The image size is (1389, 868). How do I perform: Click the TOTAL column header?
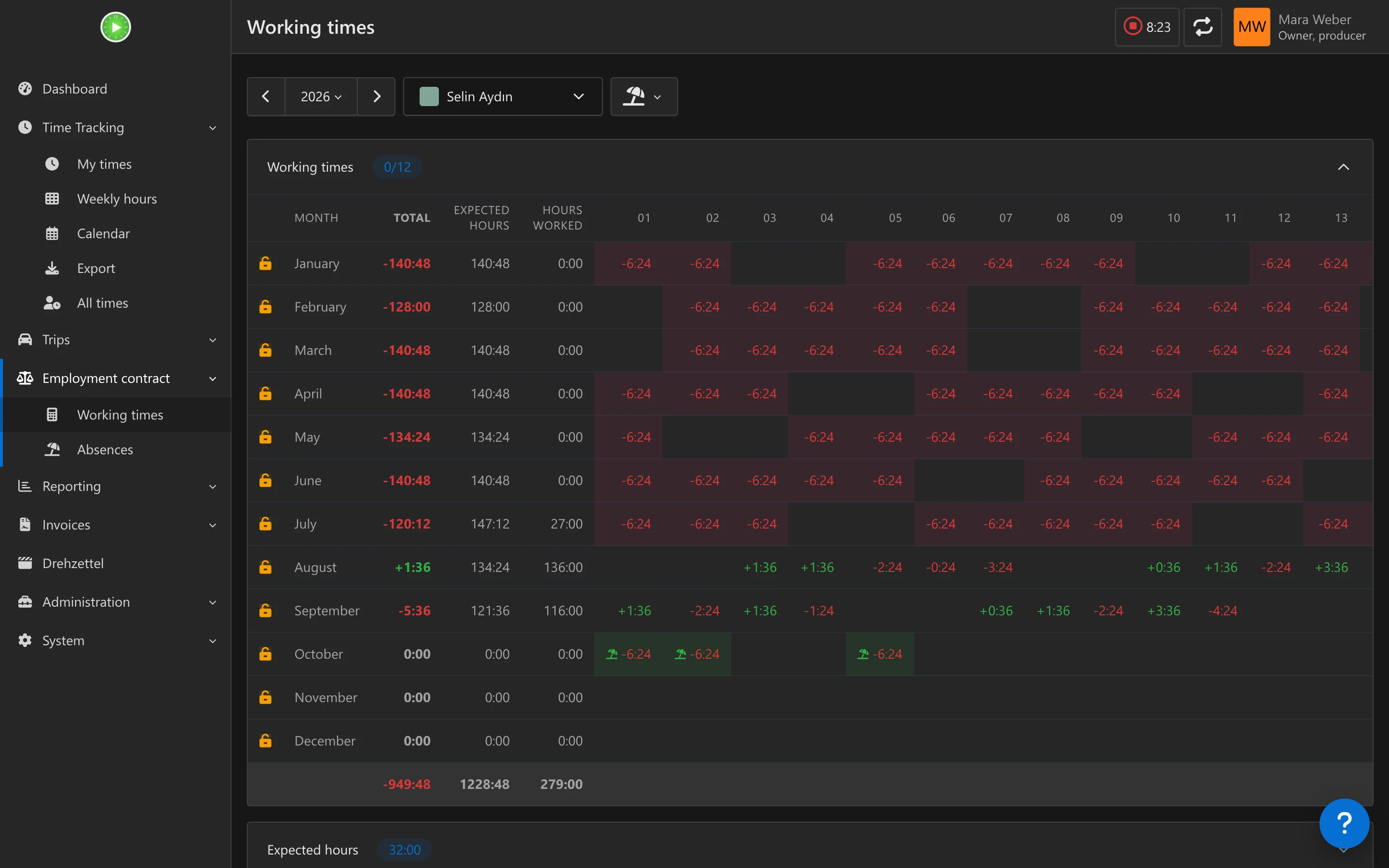coord(411,218)
